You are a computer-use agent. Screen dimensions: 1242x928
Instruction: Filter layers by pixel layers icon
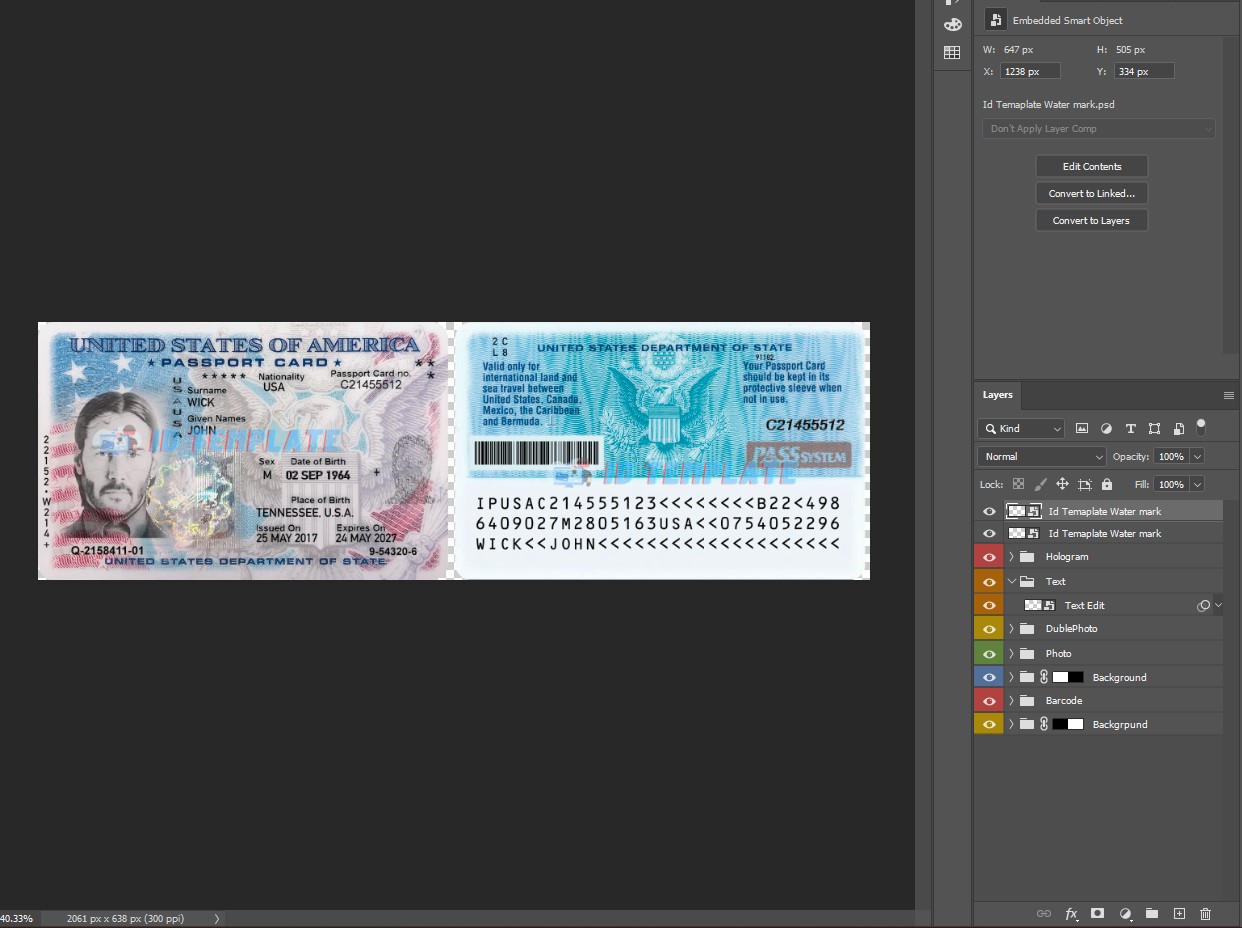[x=1082, y=428]
